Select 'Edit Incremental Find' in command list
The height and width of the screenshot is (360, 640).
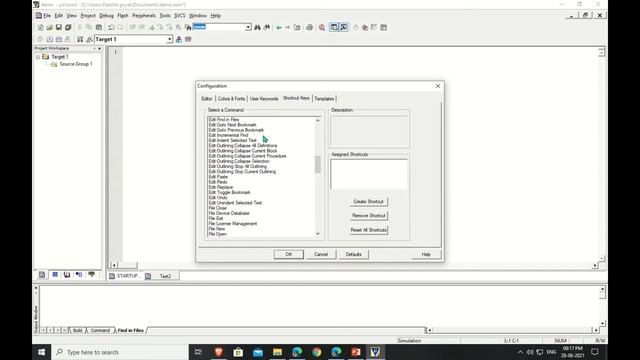(x=229, y=135)
